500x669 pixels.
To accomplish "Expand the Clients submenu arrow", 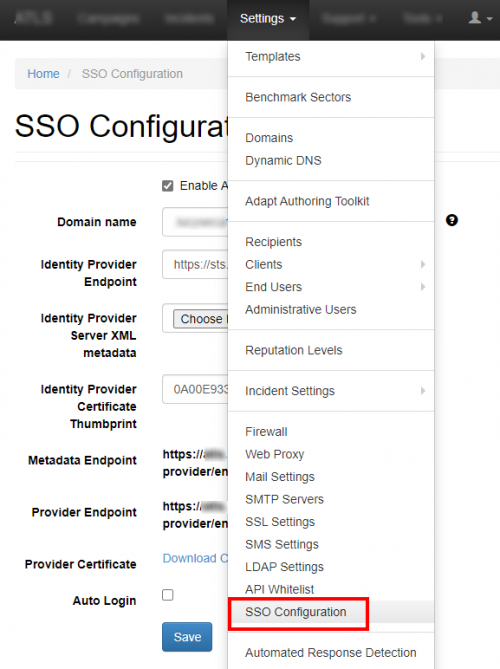I will 423,265.
